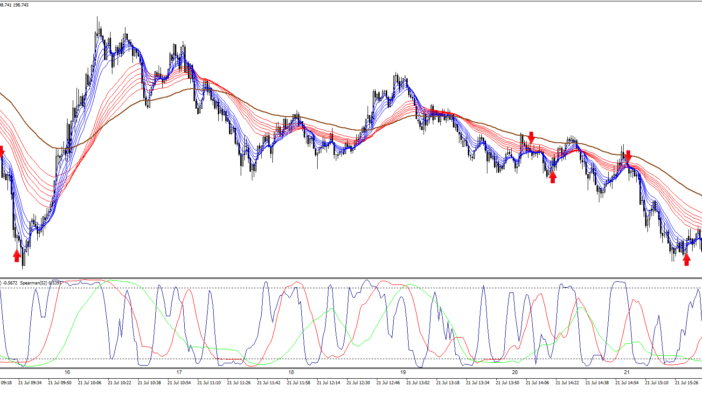Click the 21 Jul 11:42 time axis label
This screenshot has height=395, width=702.
click(x=269, y=383)
